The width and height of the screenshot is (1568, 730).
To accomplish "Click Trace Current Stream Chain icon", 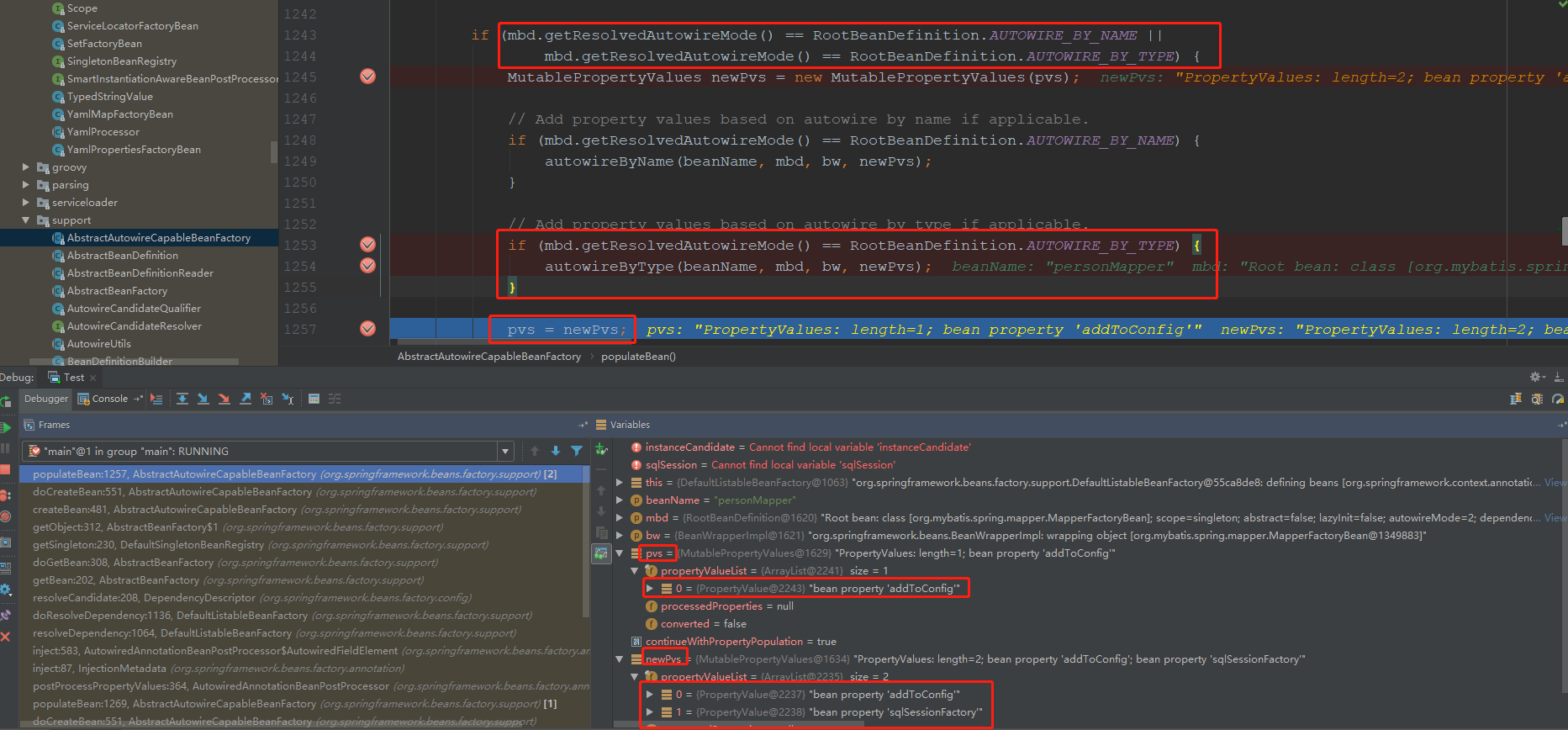I will point(335,399).
